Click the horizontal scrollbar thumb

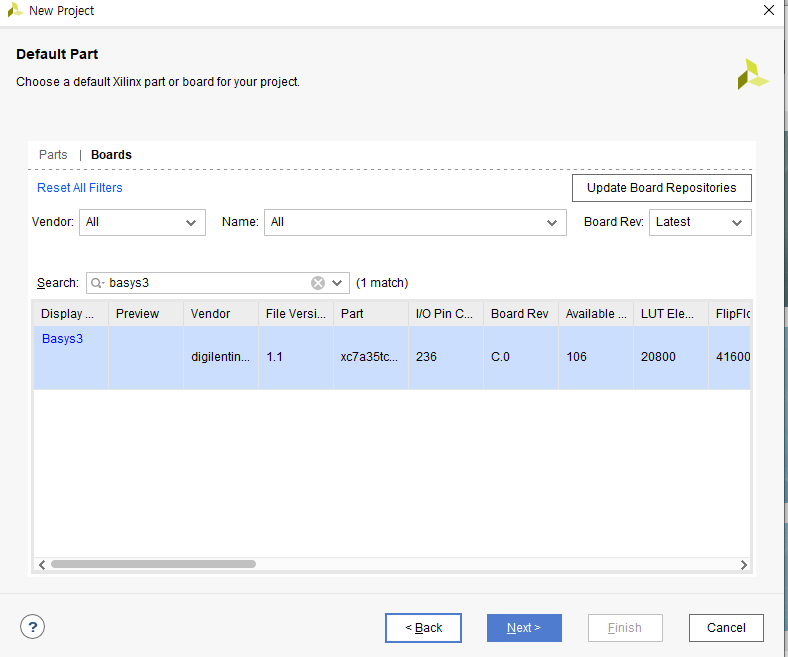point(152,564)
